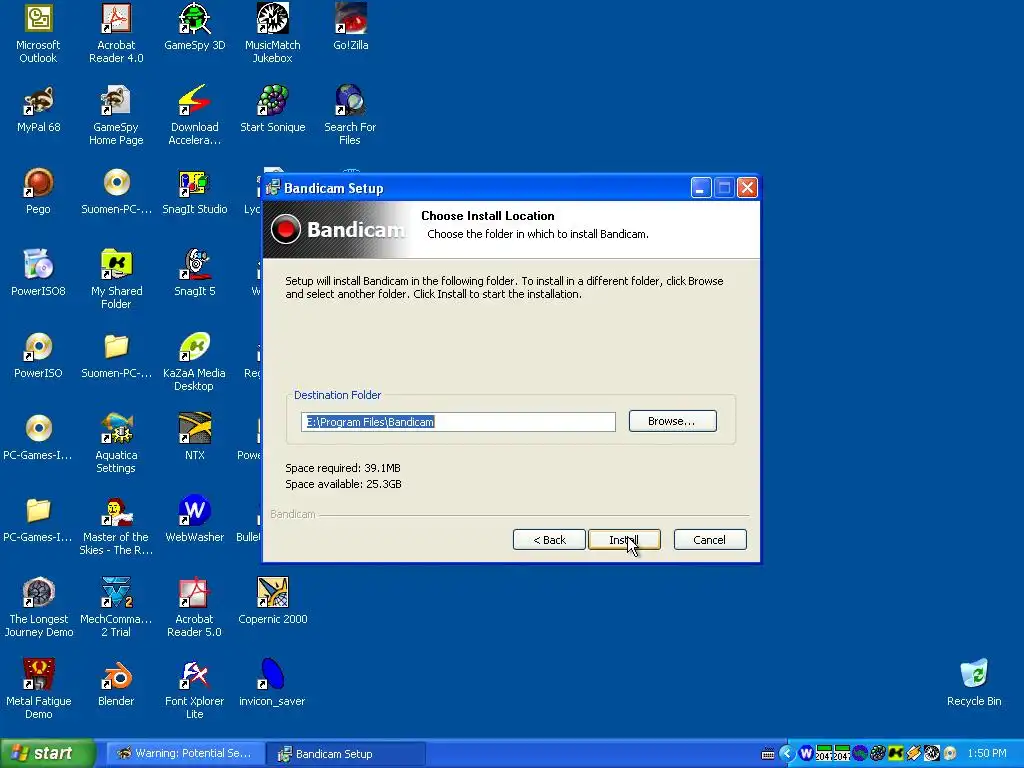
Task: Select the Metal Fatigue Demo icon
Action: coord(39,689)
